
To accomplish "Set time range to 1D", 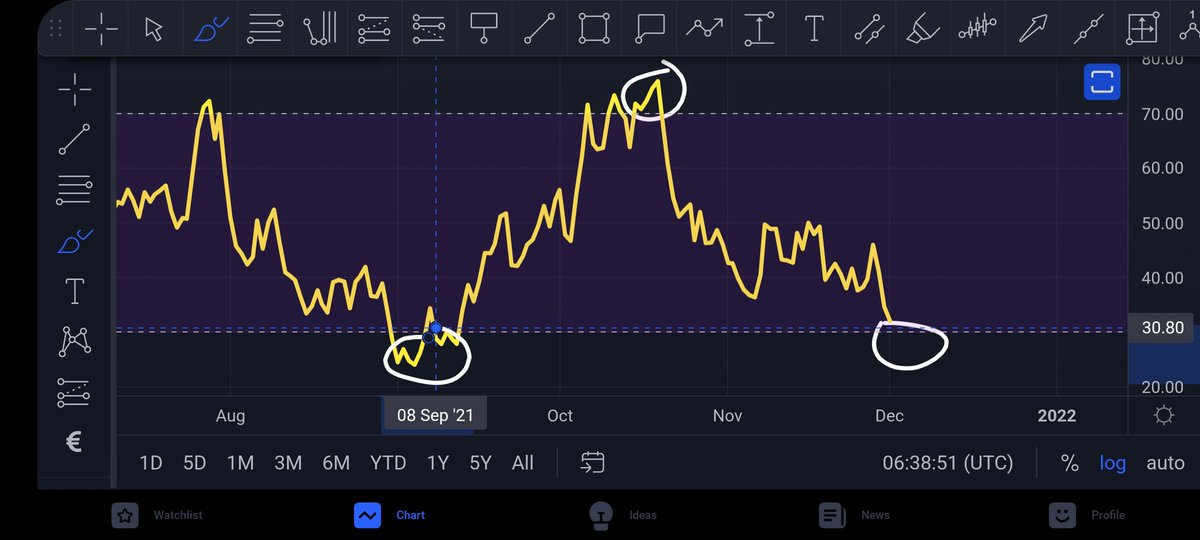I will pos(150,463).
